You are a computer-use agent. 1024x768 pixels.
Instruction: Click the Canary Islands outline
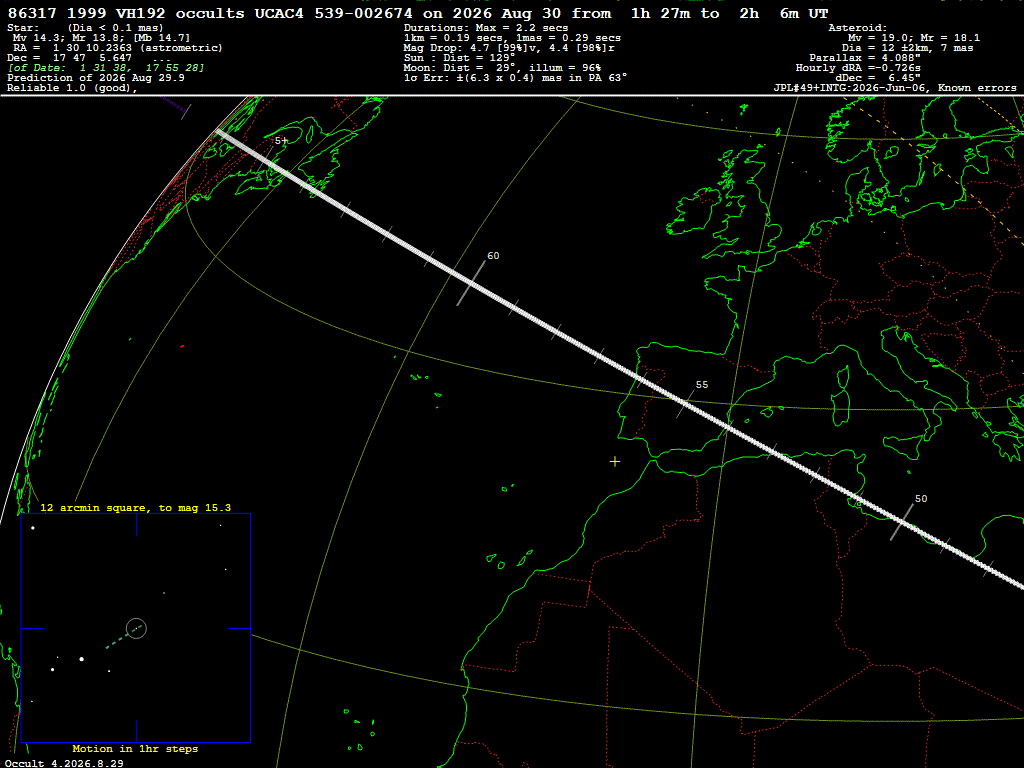pos(509,560)
